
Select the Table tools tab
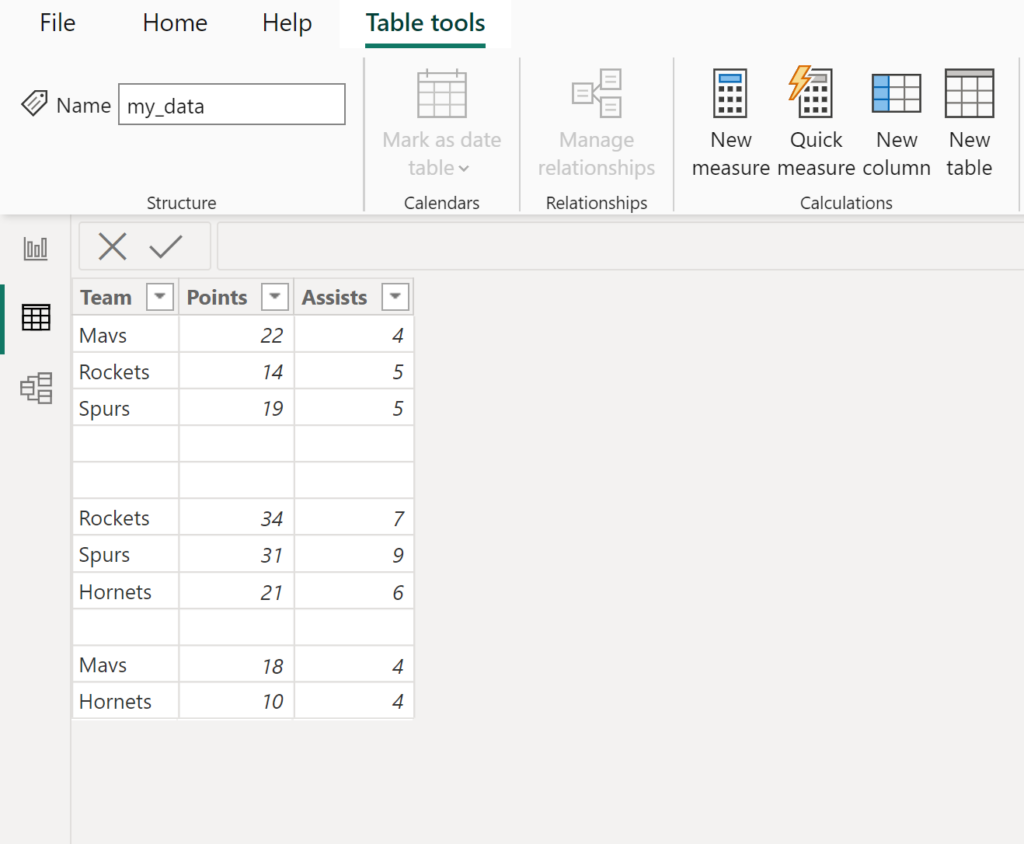pos(425,23)
